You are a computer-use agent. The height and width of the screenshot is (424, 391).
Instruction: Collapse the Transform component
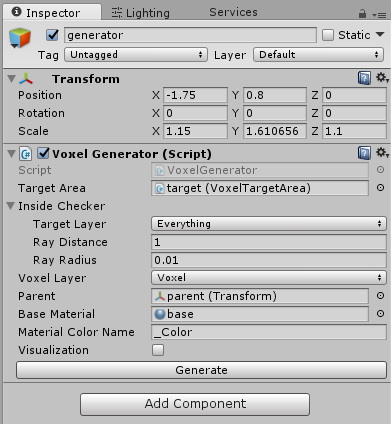[11, 79]
